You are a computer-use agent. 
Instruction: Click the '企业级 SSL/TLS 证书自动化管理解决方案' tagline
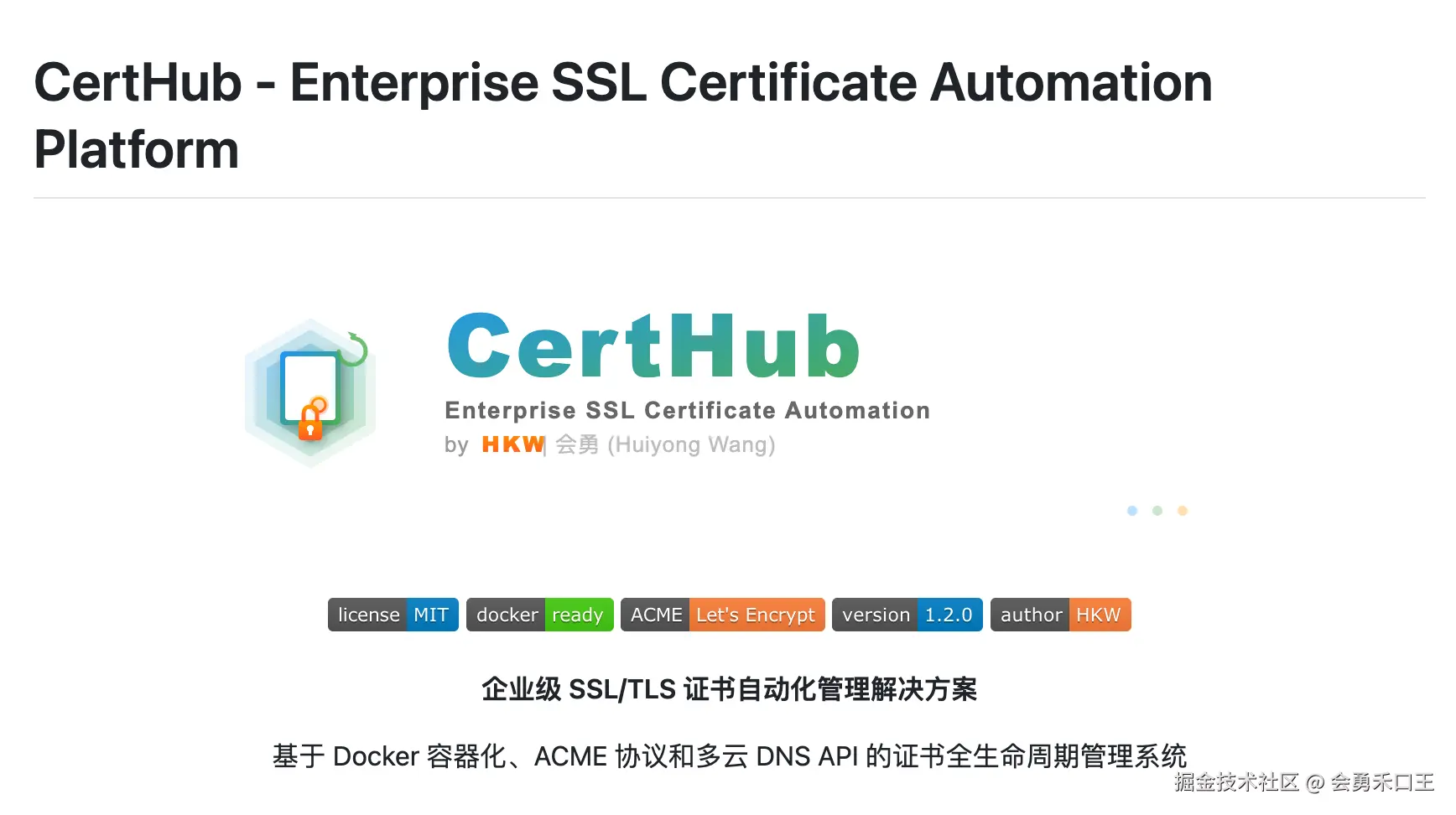pos(729,689)
